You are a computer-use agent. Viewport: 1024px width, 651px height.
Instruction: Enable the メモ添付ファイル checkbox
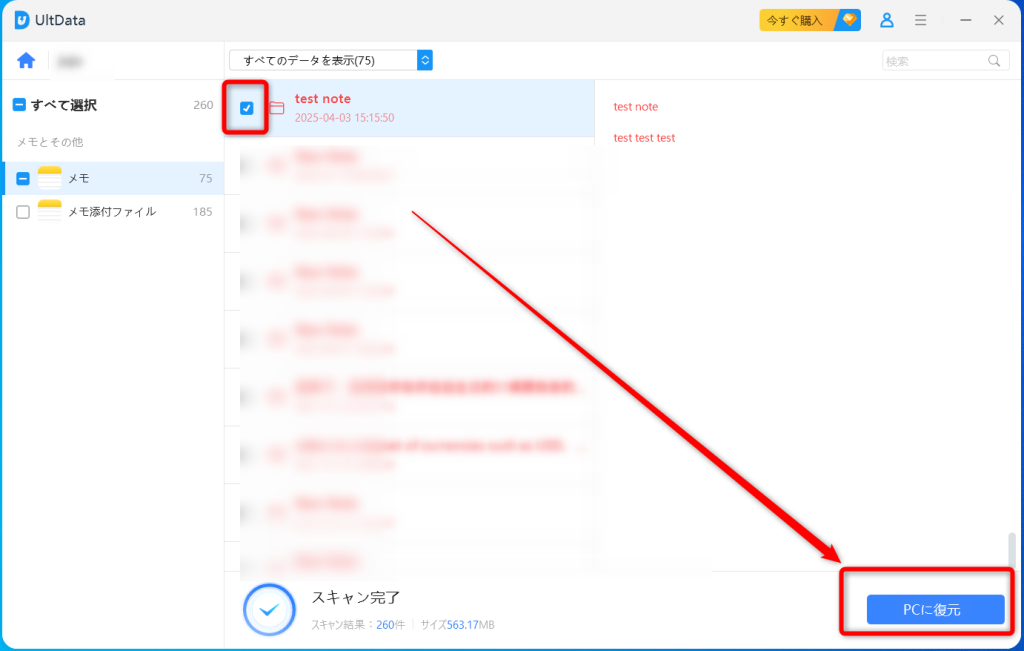(x=22, y=211)
